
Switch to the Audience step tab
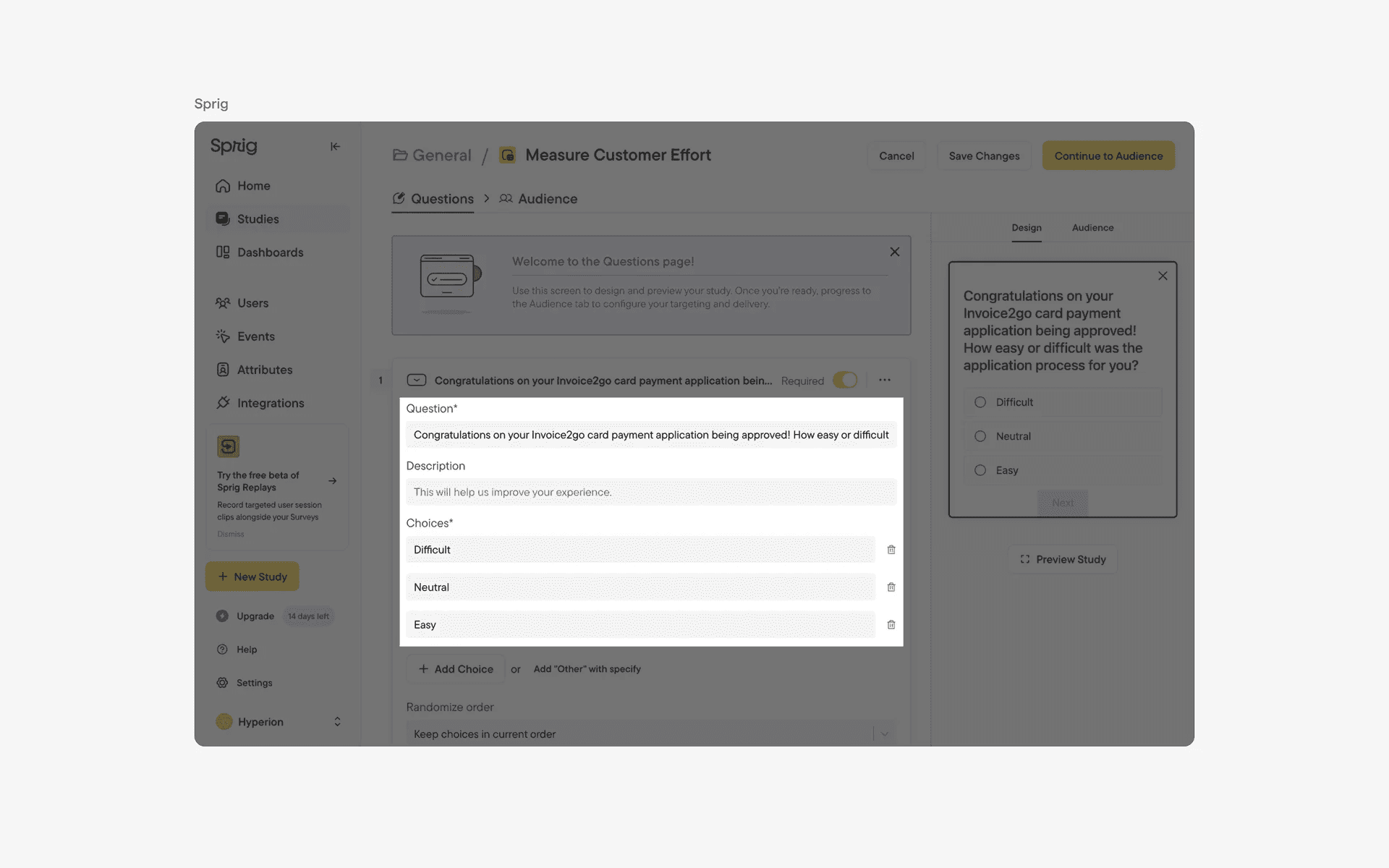[x=539, y=199]
